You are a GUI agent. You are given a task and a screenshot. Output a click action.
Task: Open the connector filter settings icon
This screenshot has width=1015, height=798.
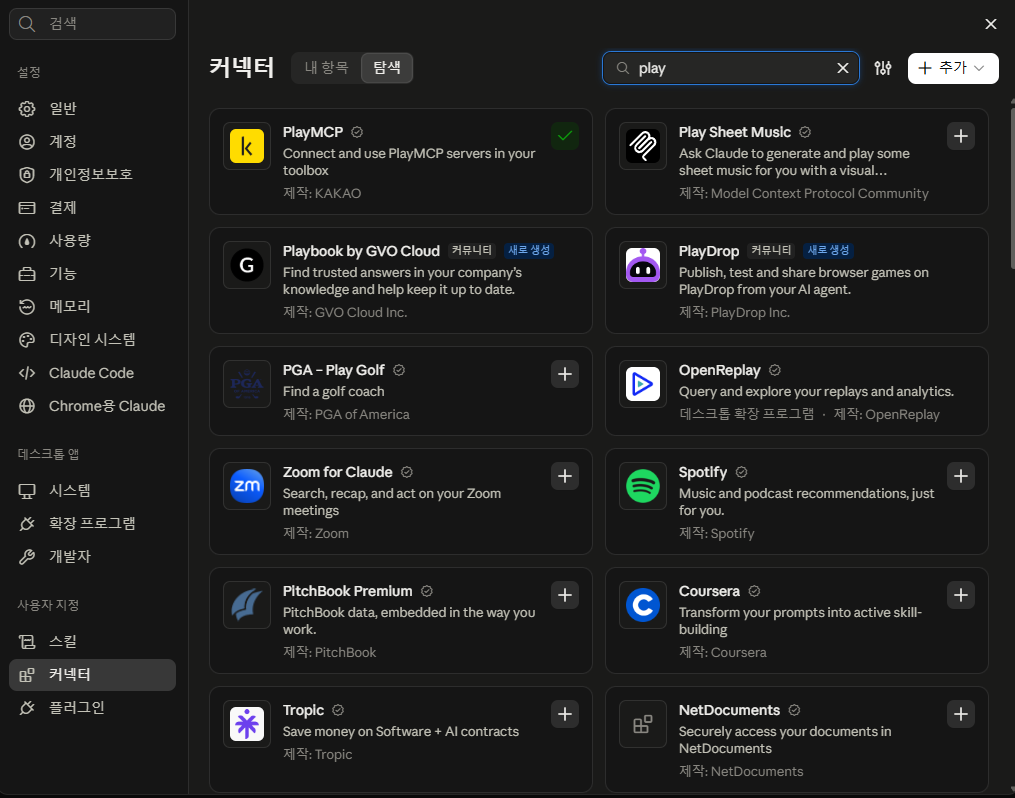(883, 68)
